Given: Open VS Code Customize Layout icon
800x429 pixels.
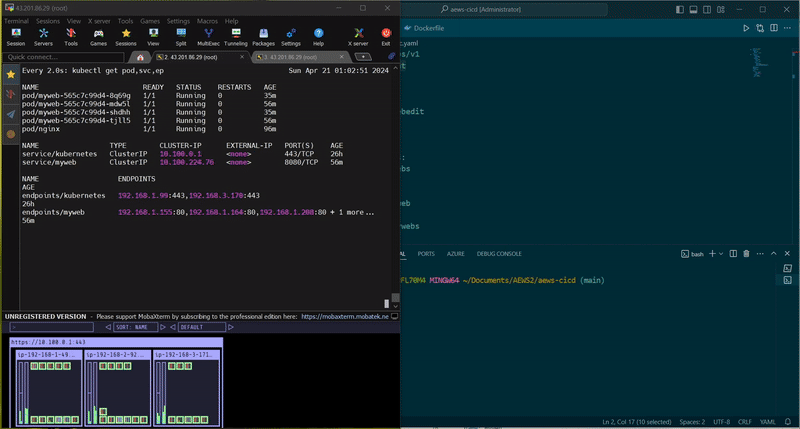Looking at the screenshot, I should [721, 9].
